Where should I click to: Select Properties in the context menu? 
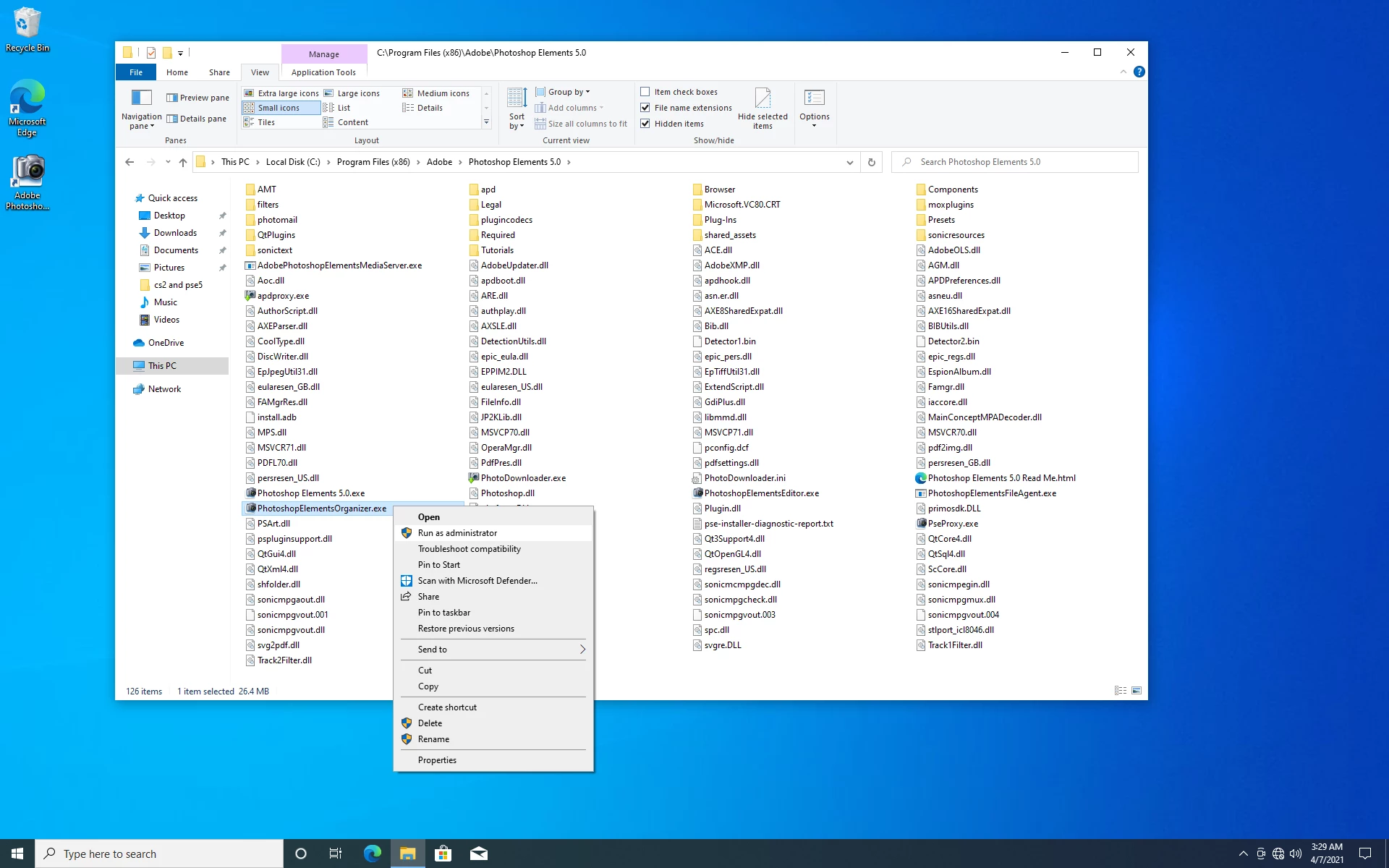(x=437, y=760)
